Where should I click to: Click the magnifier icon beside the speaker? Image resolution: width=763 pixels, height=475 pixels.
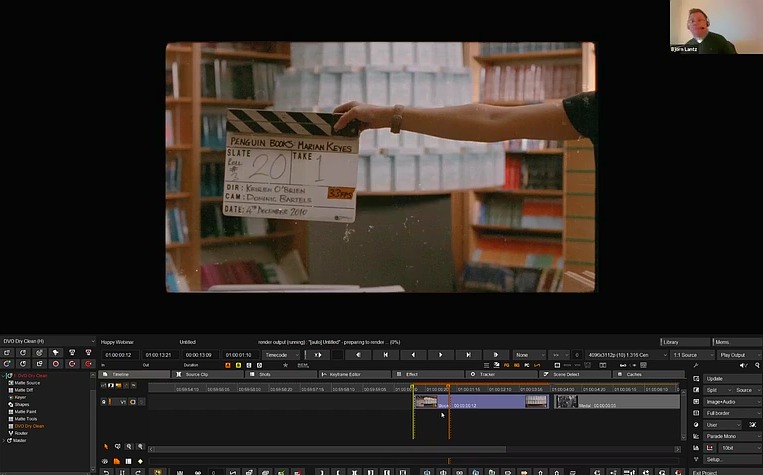tap(757, 365)
